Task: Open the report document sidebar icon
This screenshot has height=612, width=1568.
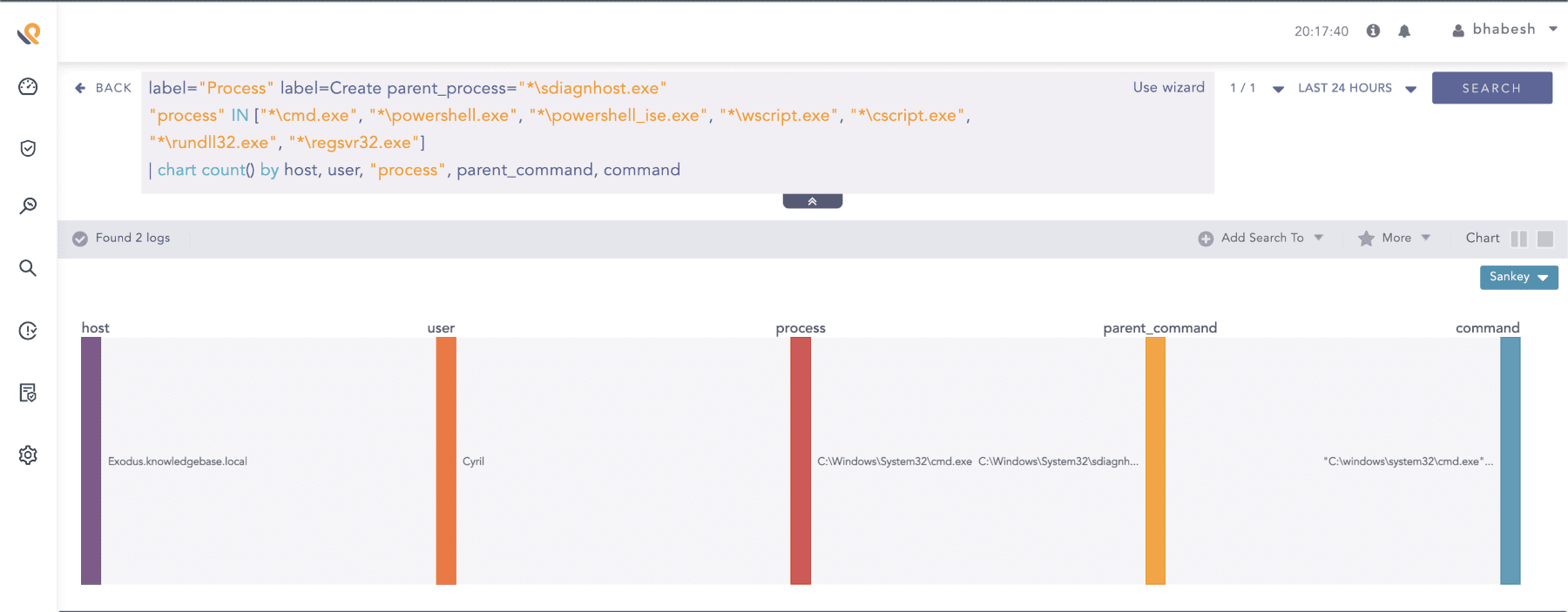Action: [x=28, y=393]
